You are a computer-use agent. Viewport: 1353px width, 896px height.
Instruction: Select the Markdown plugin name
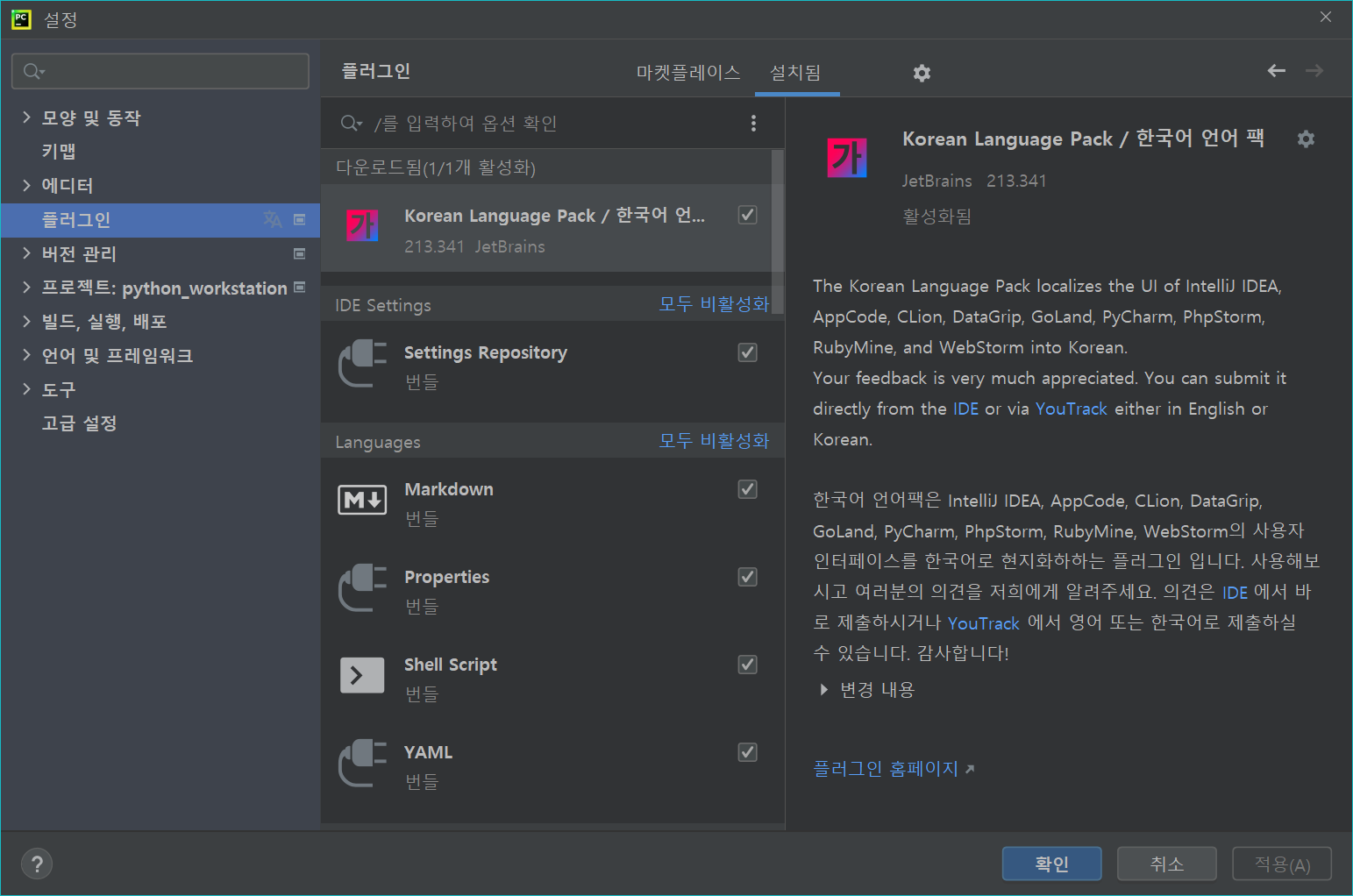(x=449, y=489)
